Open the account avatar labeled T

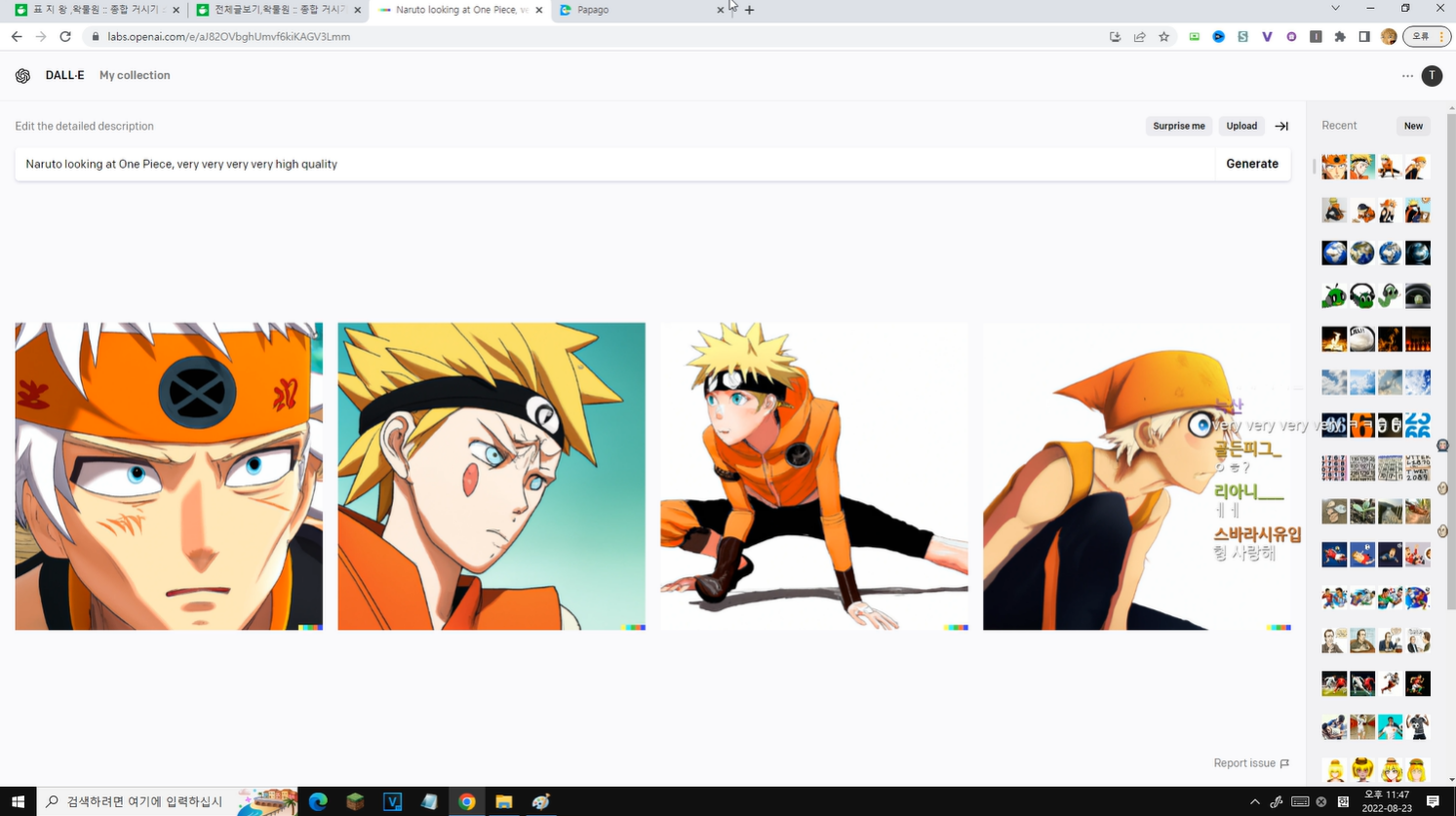tap(1432, 75)
